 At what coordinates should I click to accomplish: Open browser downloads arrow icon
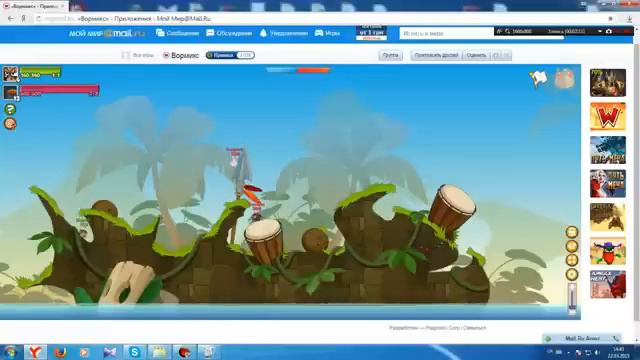[x=630, y=19]
